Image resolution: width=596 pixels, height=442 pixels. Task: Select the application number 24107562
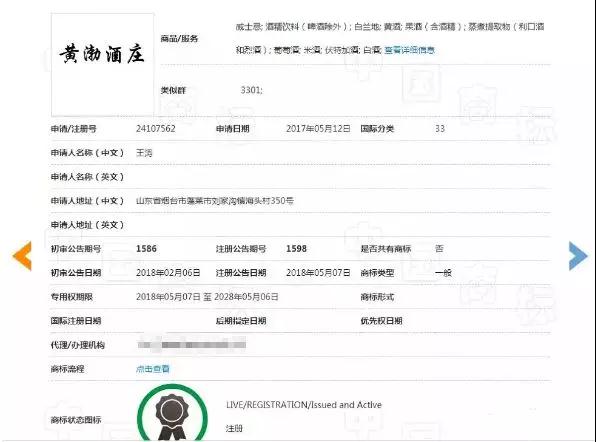156,128
